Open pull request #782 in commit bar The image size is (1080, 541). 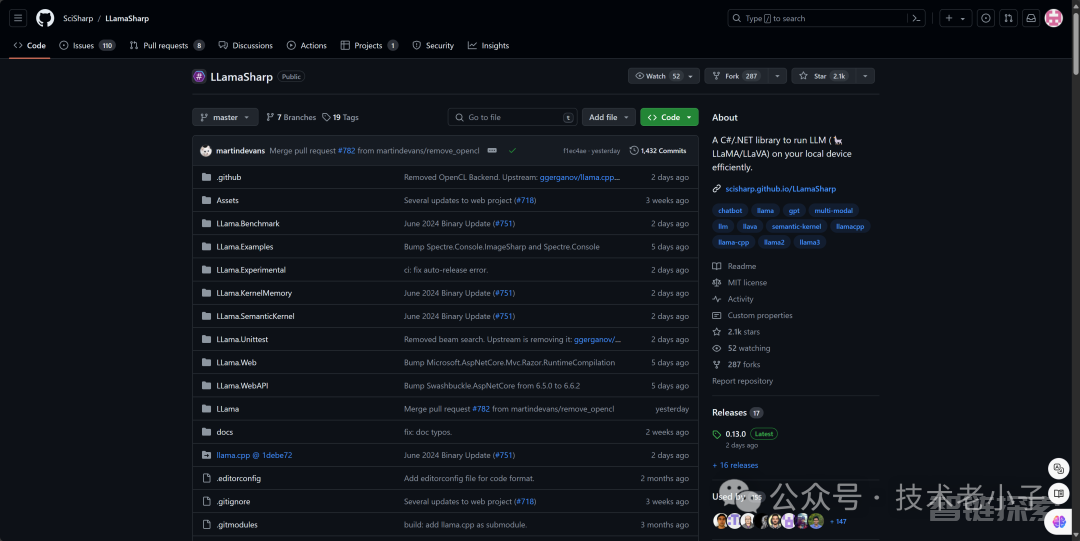click(x=346, y=150)
